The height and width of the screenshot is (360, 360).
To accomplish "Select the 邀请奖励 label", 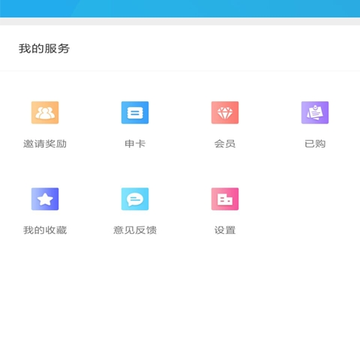I will pyautogui.click(x=45, y=144).
